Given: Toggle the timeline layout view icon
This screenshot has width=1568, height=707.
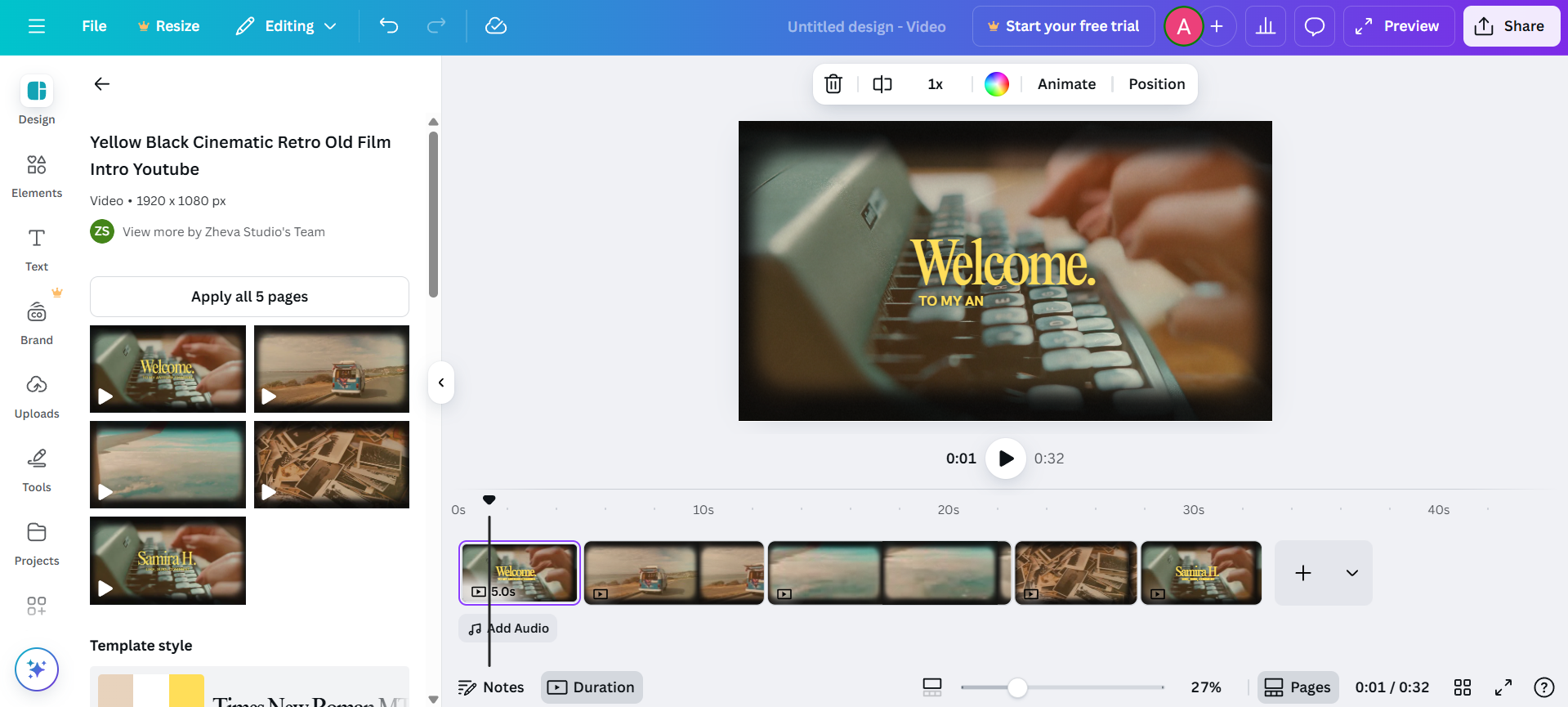Looking at the screenshot, I should [932, 687].
